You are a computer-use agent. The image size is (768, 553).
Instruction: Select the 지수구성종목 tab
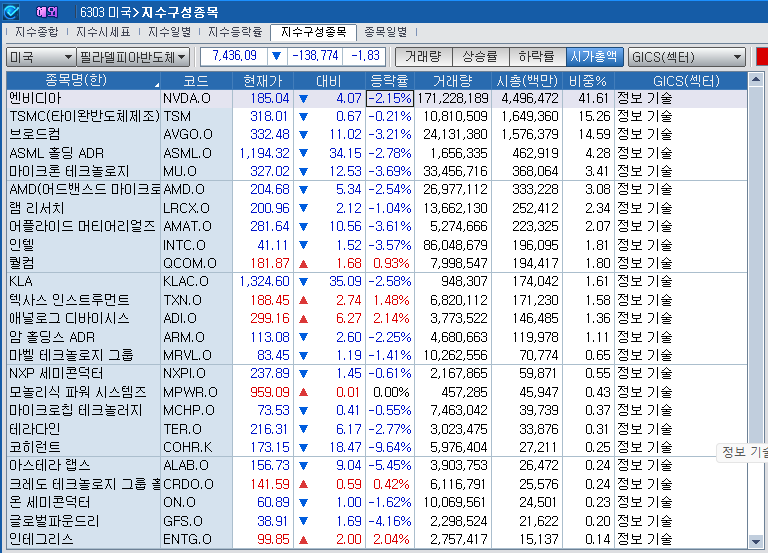tap(313, 32)
